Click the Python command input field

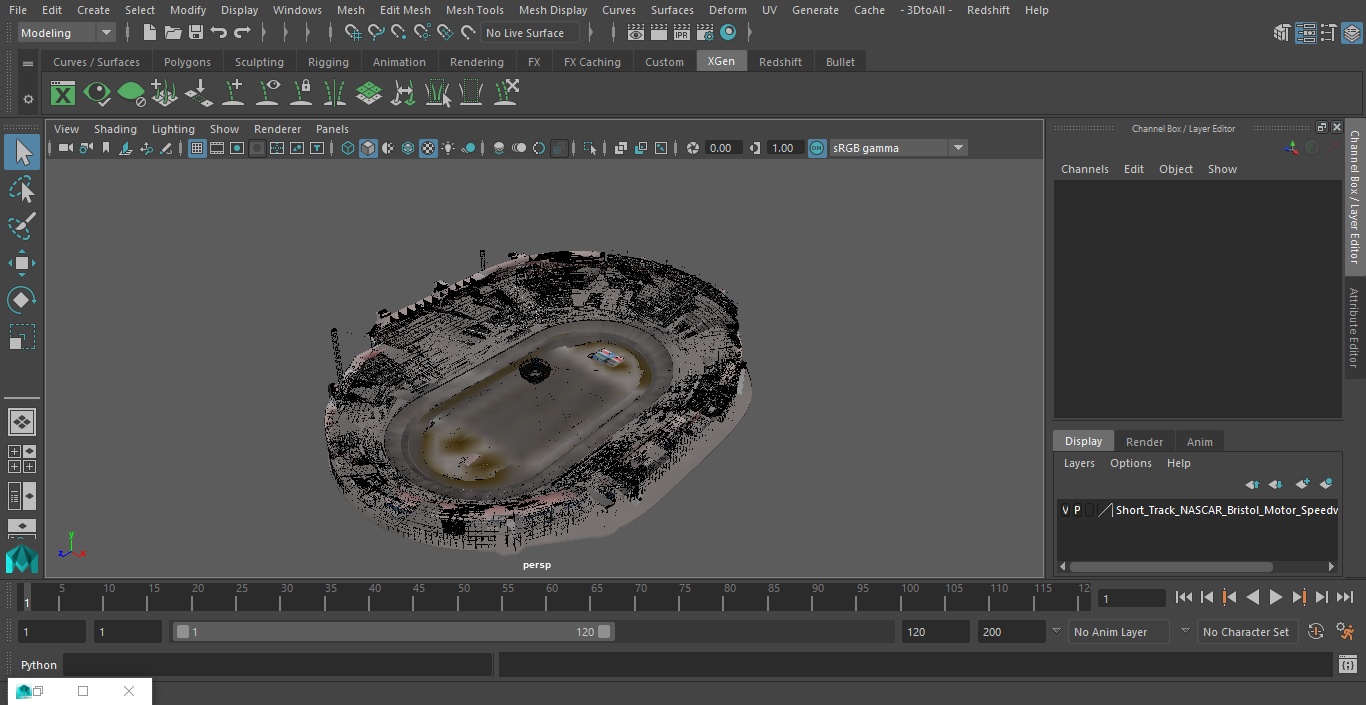pyautogui.click(x=277, y=665)
